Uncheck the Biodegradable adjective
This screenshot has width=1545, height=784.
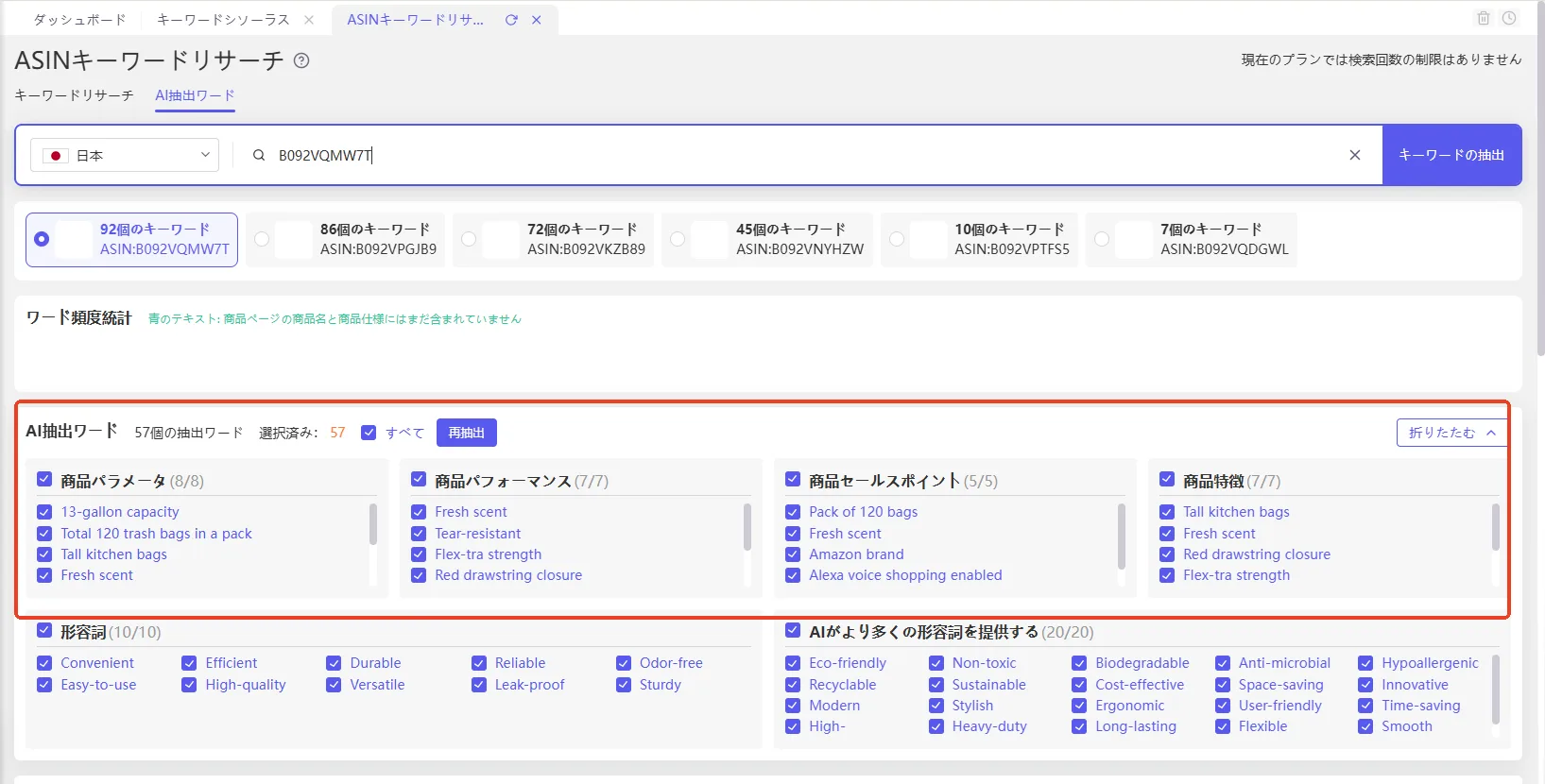tap(1079, 663)
